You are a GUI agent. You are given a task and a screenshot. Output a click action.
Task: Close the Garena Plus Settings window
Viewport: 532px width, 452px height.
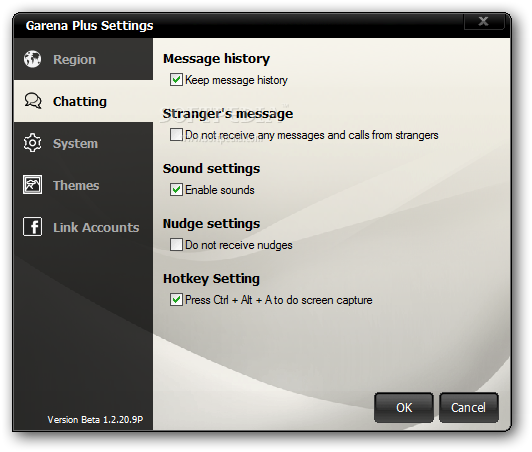[483, 21]
